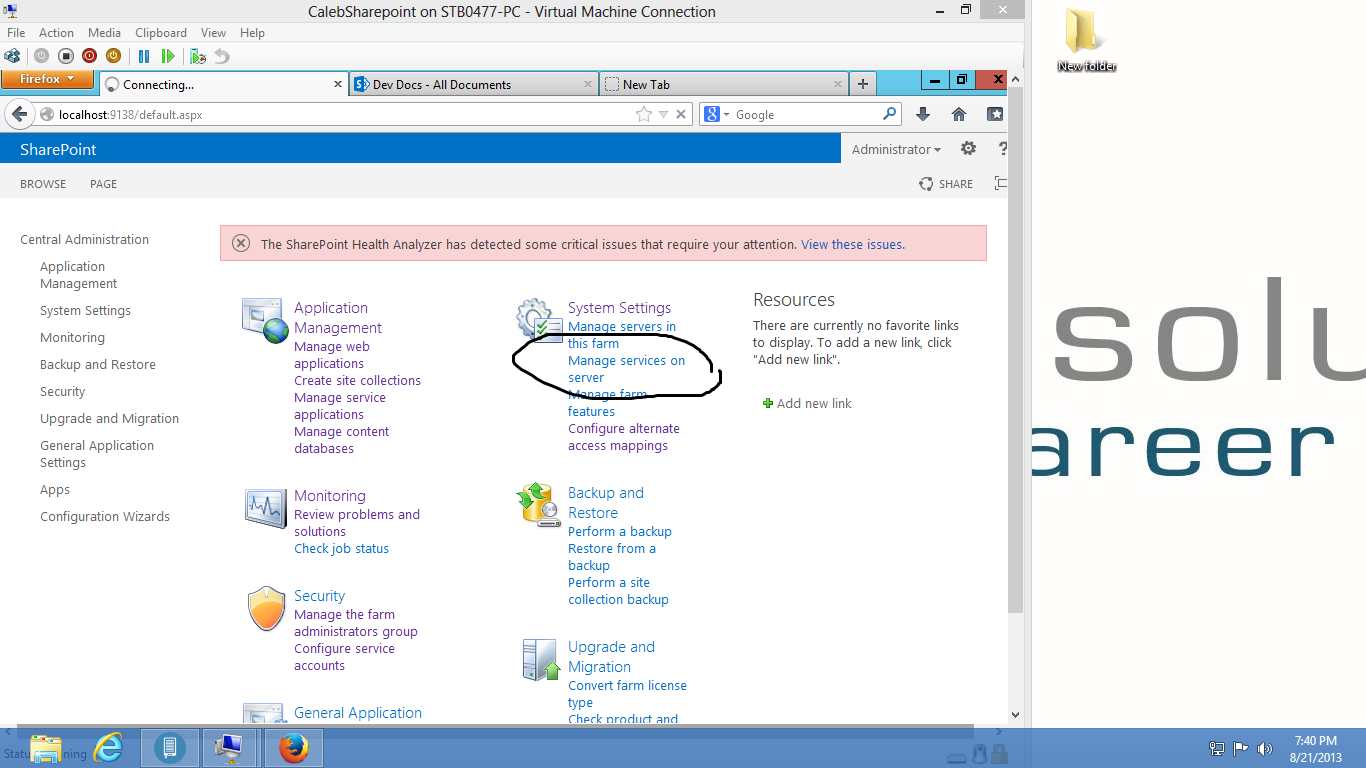The image size is (1366, 768).
Task: Dismiss Health Analyzer alert X icon
Action: pos(241,243)
